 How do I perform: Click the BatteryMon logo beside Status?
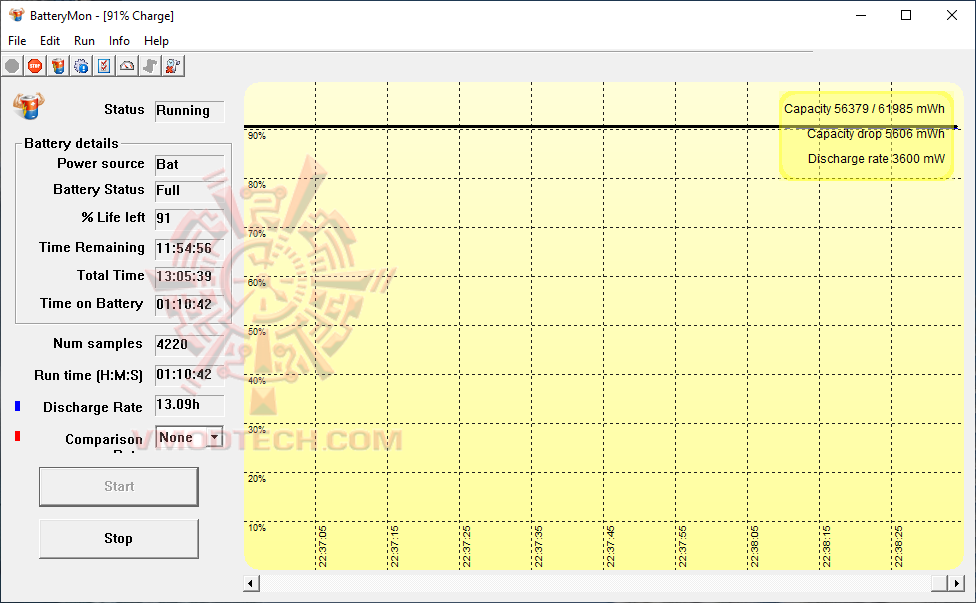pos(29,106)
